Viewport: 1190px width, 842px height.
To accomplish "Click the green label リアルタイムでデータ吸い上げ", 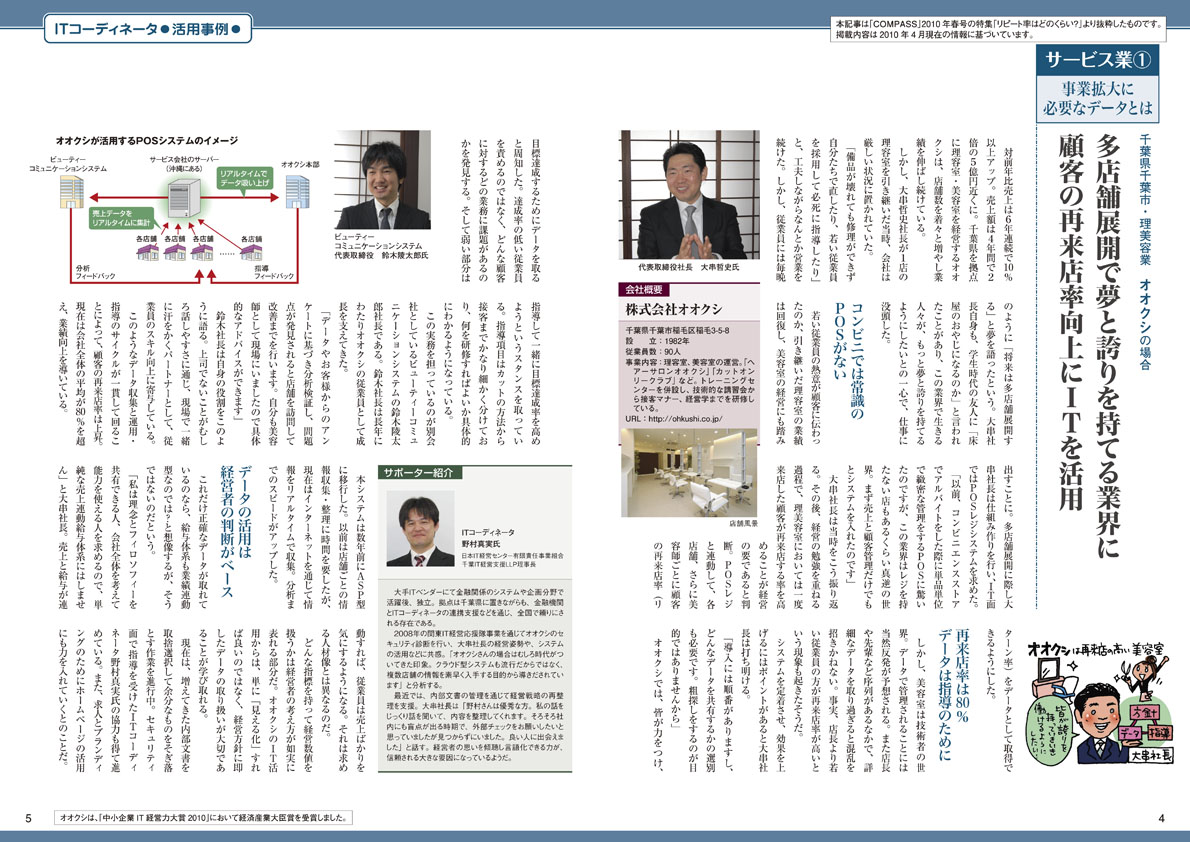I will tap(244, 178).
